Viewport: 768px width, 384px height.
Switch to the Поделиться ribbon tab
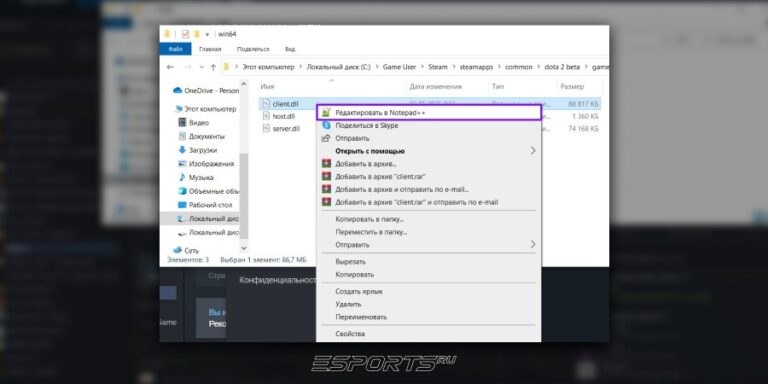pos(253,49)
